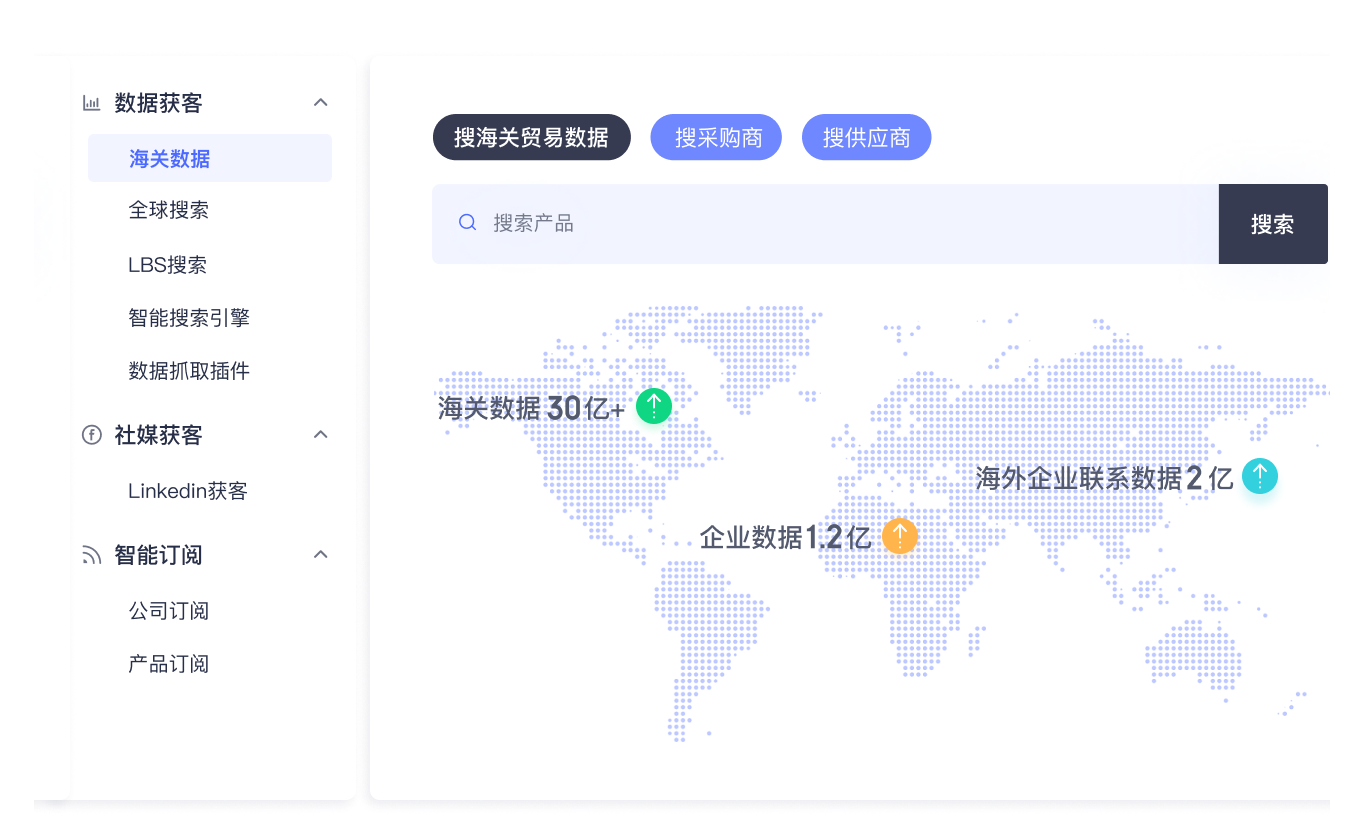Open 全球搜索 in the sidebar

pyautogui.click(x=168, y=211)
